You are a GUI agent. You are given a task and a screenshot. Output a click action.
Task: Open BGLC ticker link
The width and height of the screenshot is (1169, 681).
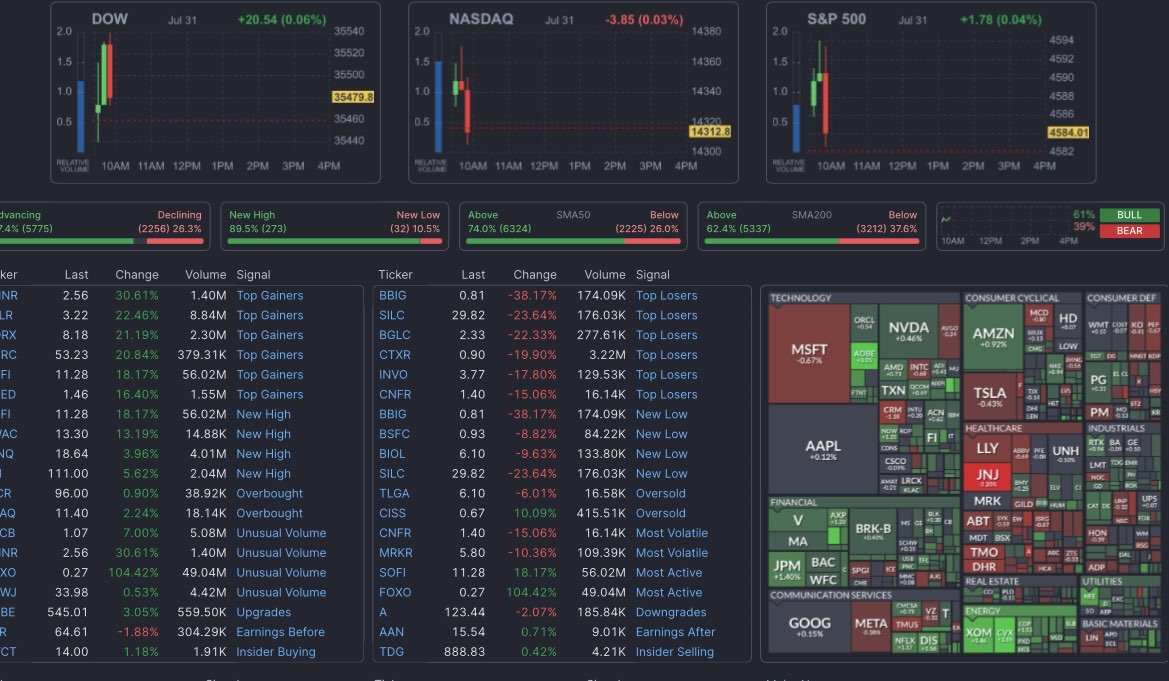(x=394, y=336)
